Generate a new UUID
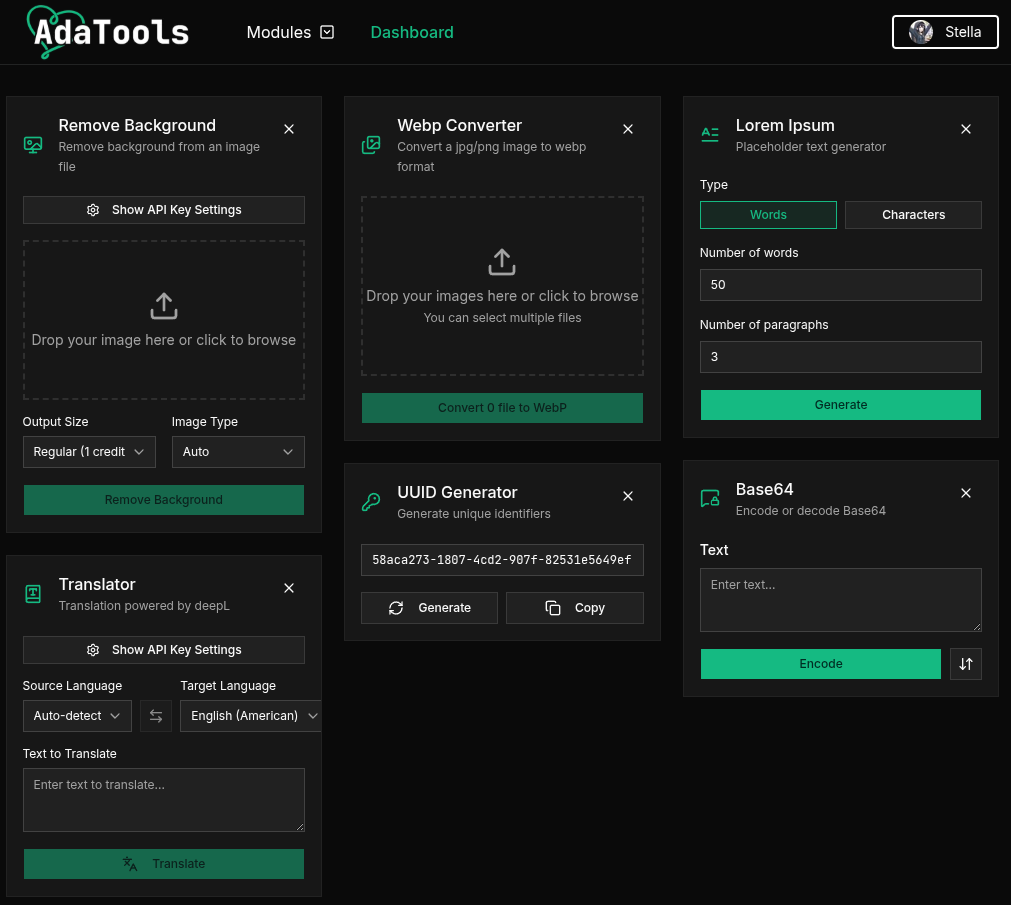Image resolution: width=1011 pixels, height=905 pixels. [429, 608]
